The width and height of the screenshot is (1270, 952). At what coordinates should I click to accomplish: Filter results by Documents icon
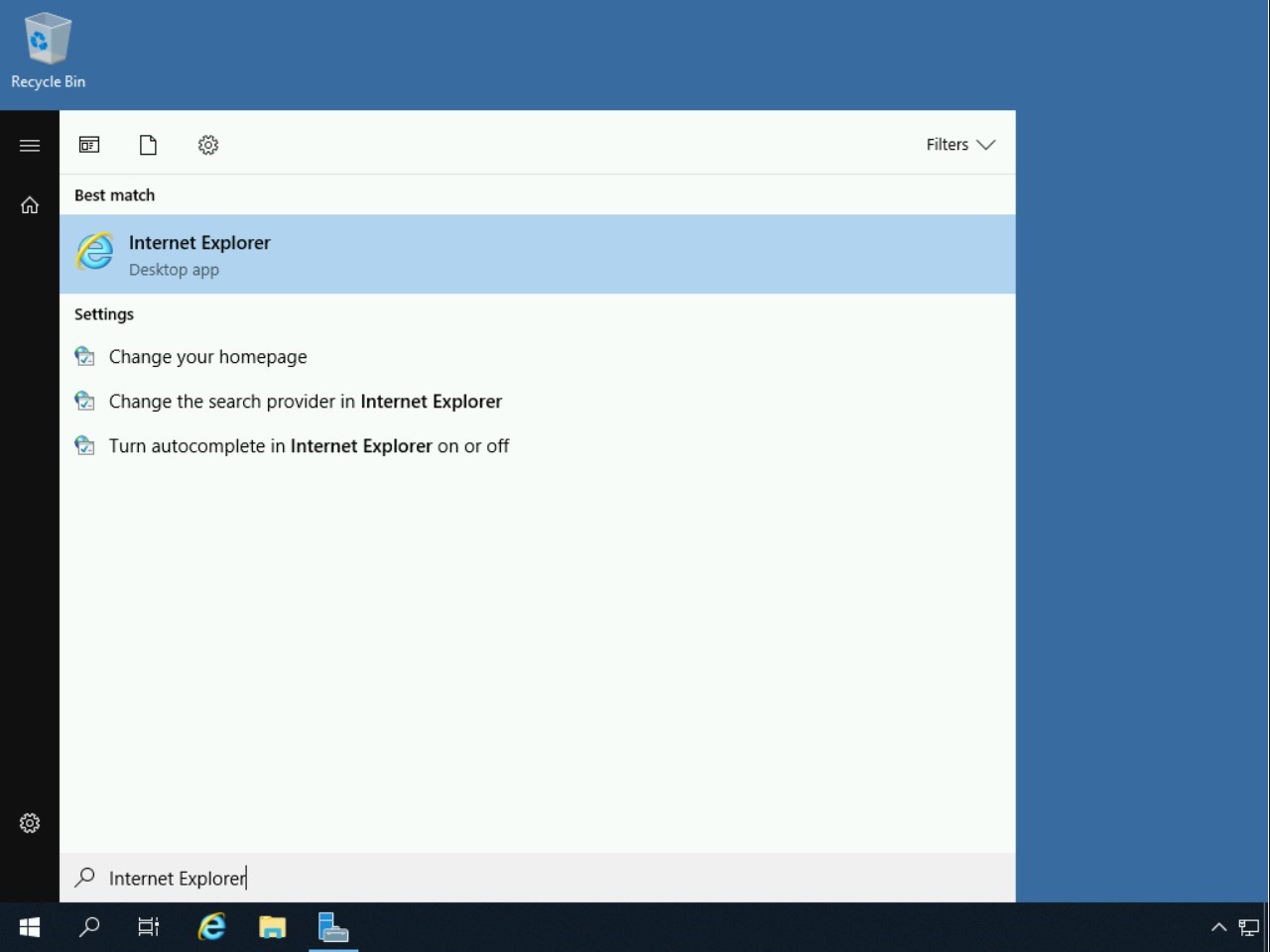pos(148,146)
